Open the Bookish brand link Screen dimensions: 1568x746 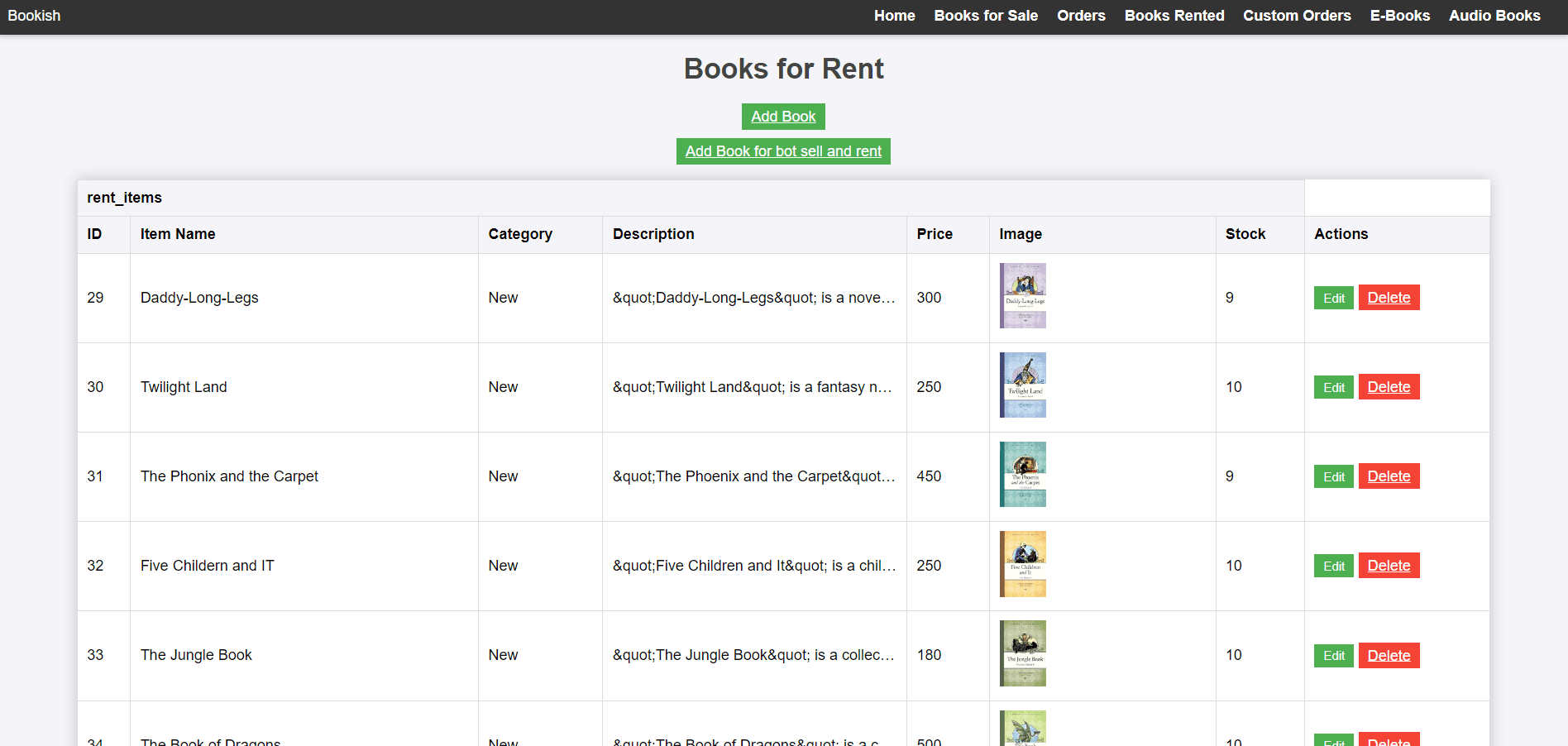click(x=34, y=16)
